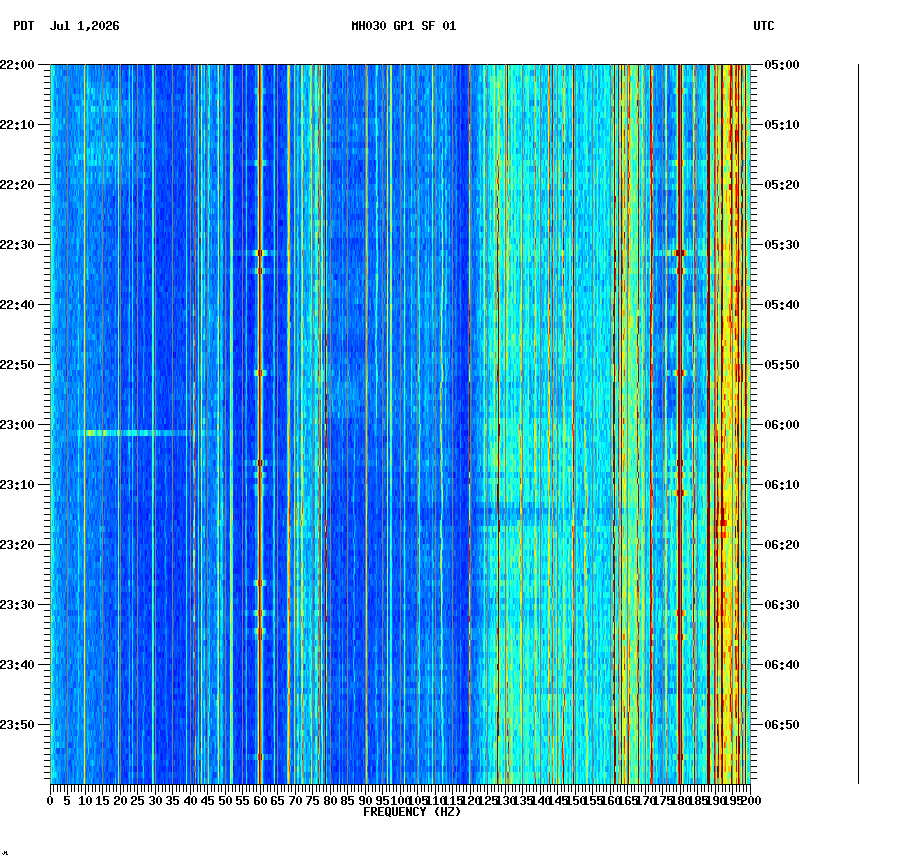This screenshot has height=864, width=902.
Task: Click the 06:50 UTC time label
Action: (x=782, y=725)
